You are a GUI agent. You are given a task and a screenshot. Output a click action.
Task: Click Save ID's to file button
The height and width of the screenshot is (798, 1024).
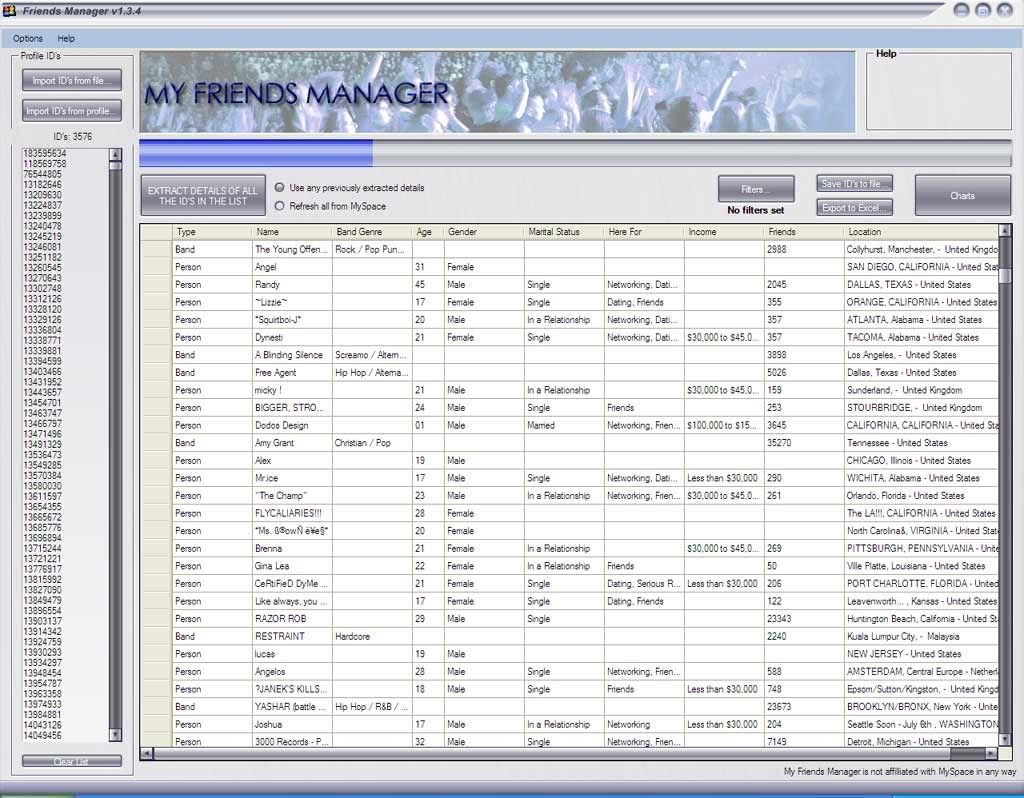click(854, 184)
